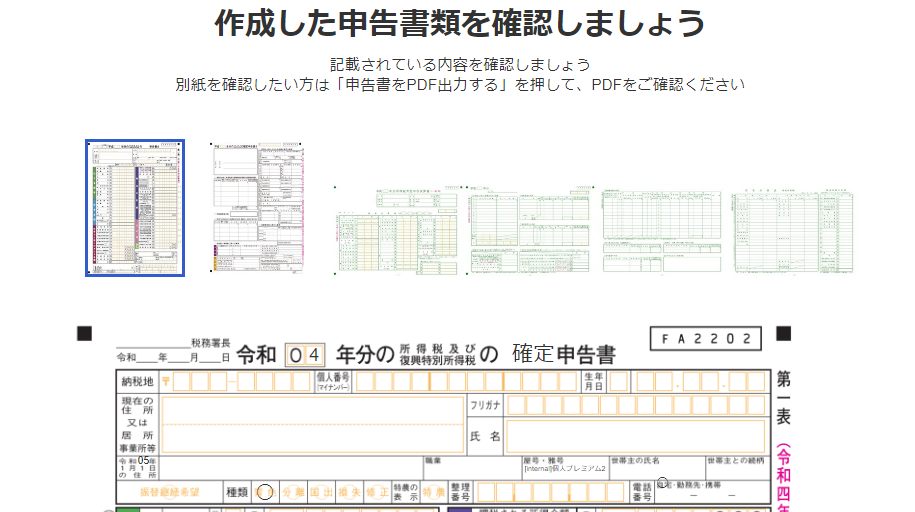Viewport: 915px width, 512px height.
Task: Click the 氏名 label
Action: click(x=485, y=436)
